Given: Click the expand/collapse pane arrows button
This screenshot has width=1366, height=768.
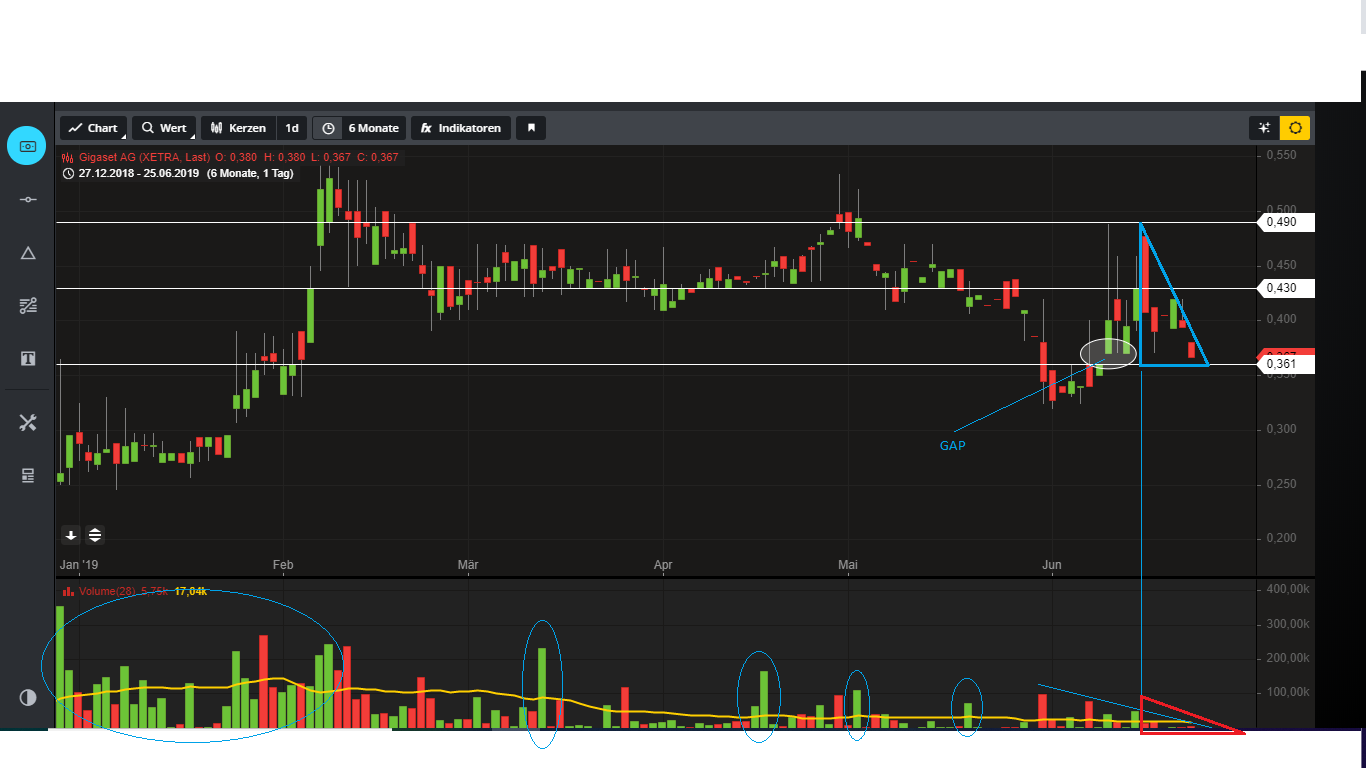Looking at the screenshot, I should [94, 535].
